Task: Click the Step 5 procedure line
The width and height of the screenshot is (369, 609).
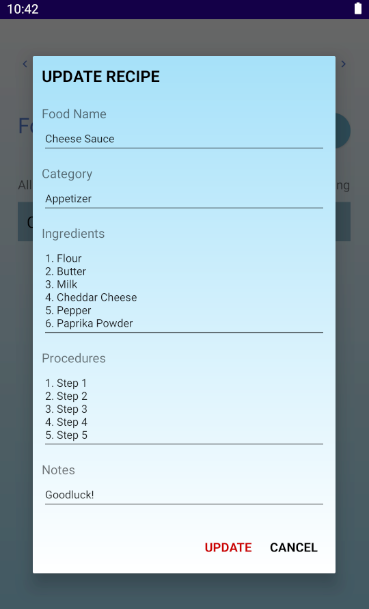Action: click(x=66, y=435)
